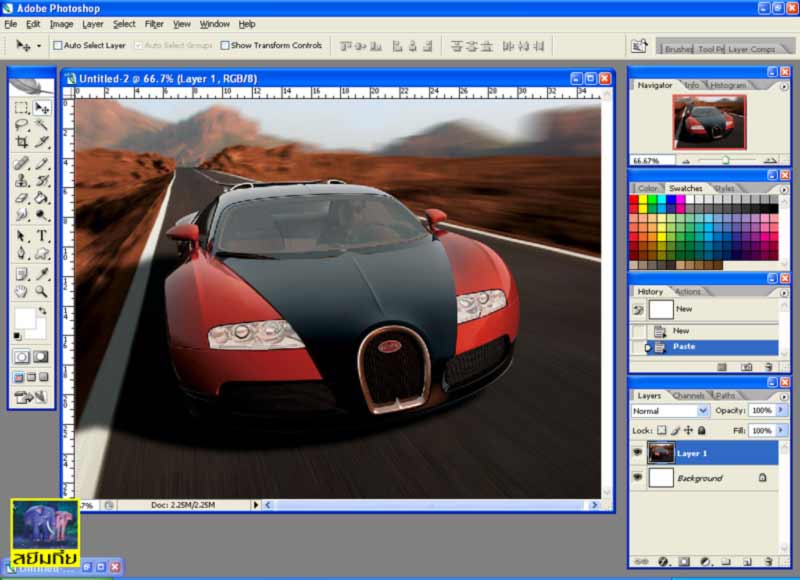The height and width of the screenshot is (580, 800).
Task: Create new snapshot in History panel
Action: pyautogui.click(x=746, y=367)
